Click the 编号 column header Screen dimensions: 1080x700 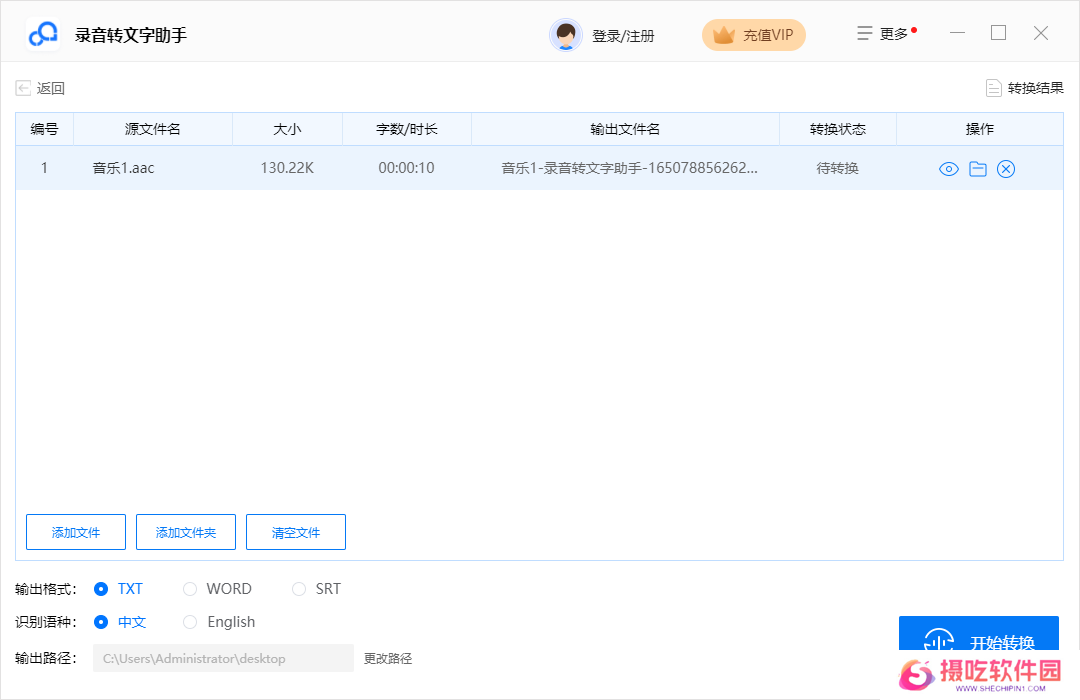[x=44, y=129]
